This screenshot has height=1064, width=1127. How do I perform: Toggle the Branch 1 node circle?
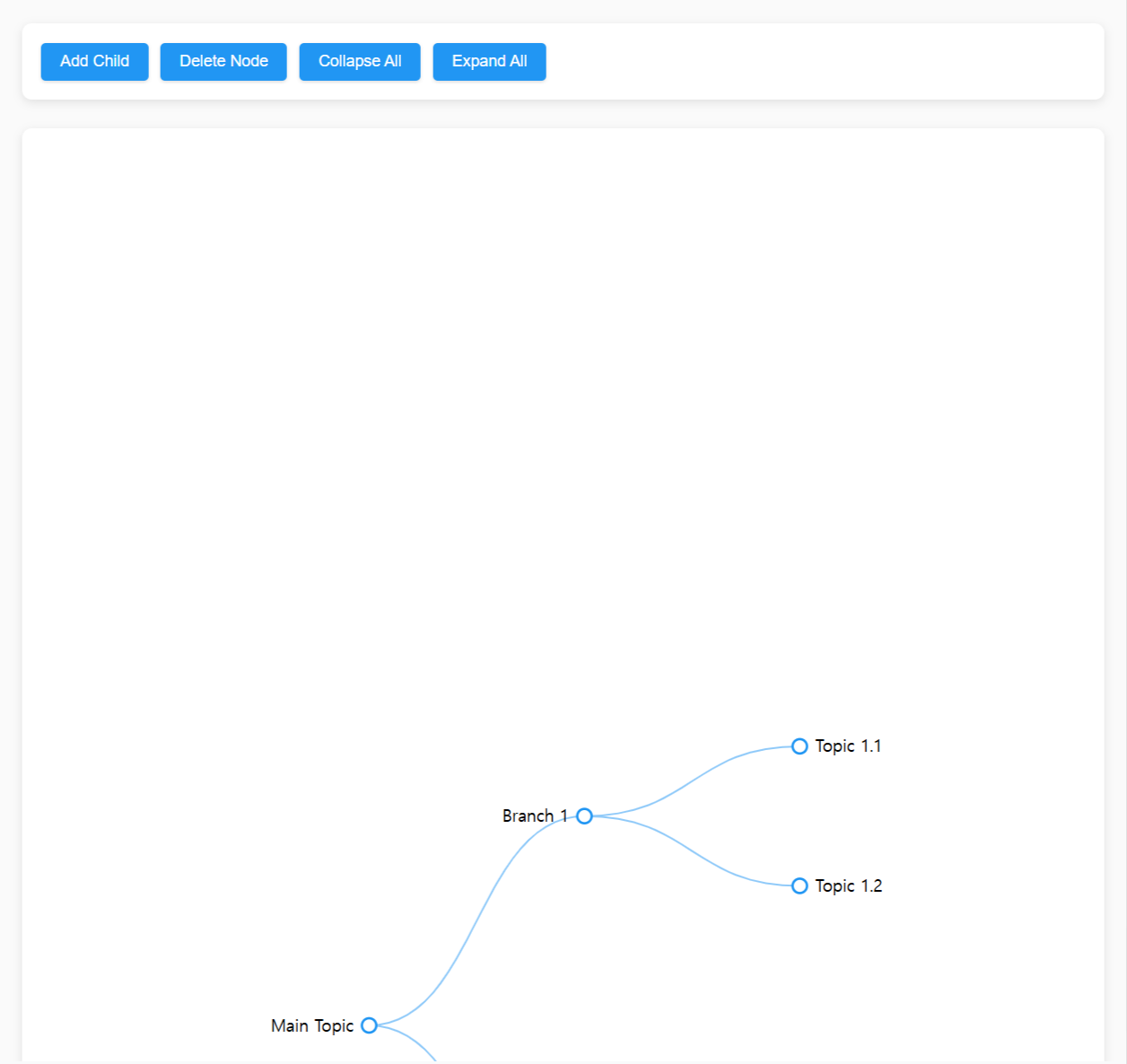[x=584, y=815]
